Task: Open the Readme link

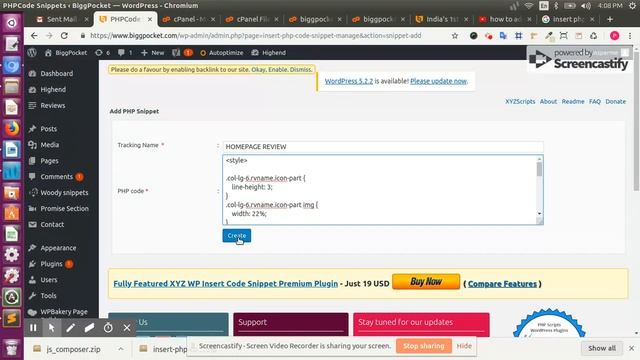Action: [573, 101]
